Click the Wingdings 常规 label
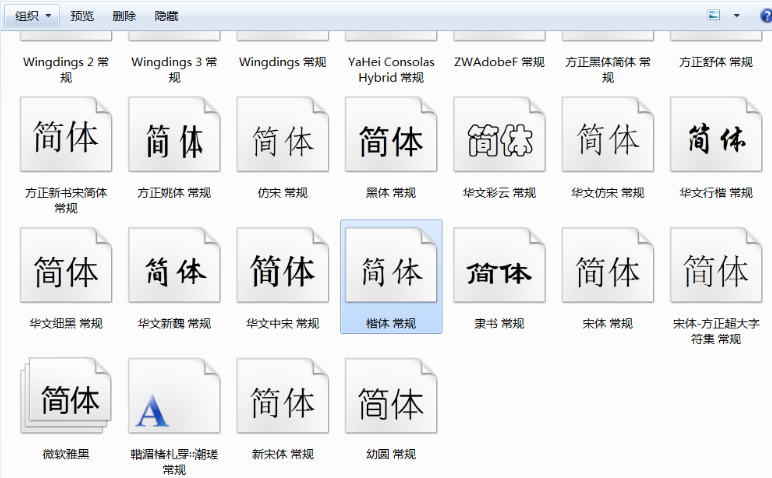The image size is (772, 478). (283, 62)
